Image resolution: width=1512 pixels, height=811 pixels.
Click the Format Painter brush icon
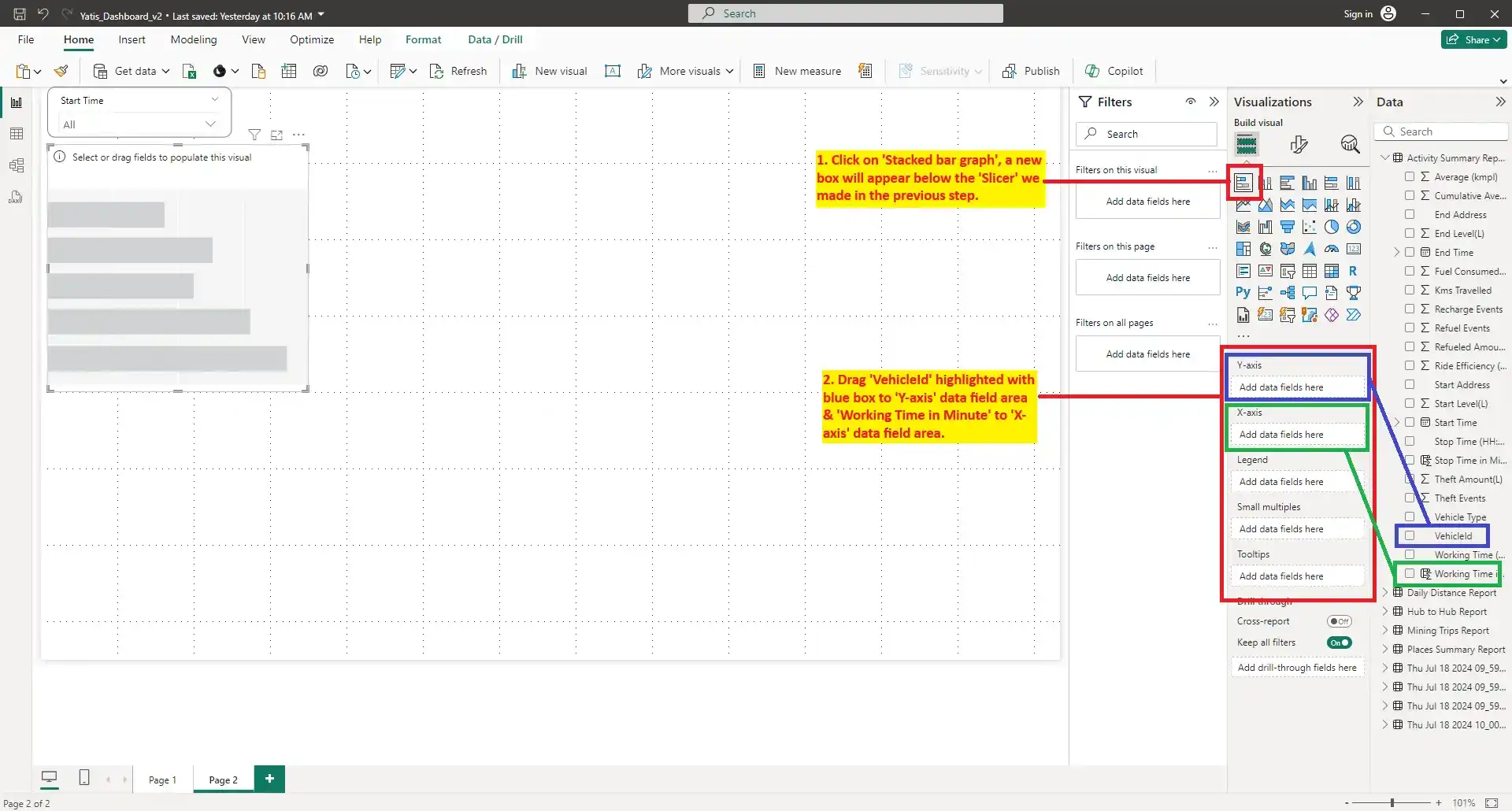pyautogui.click(x=61, y=71)
